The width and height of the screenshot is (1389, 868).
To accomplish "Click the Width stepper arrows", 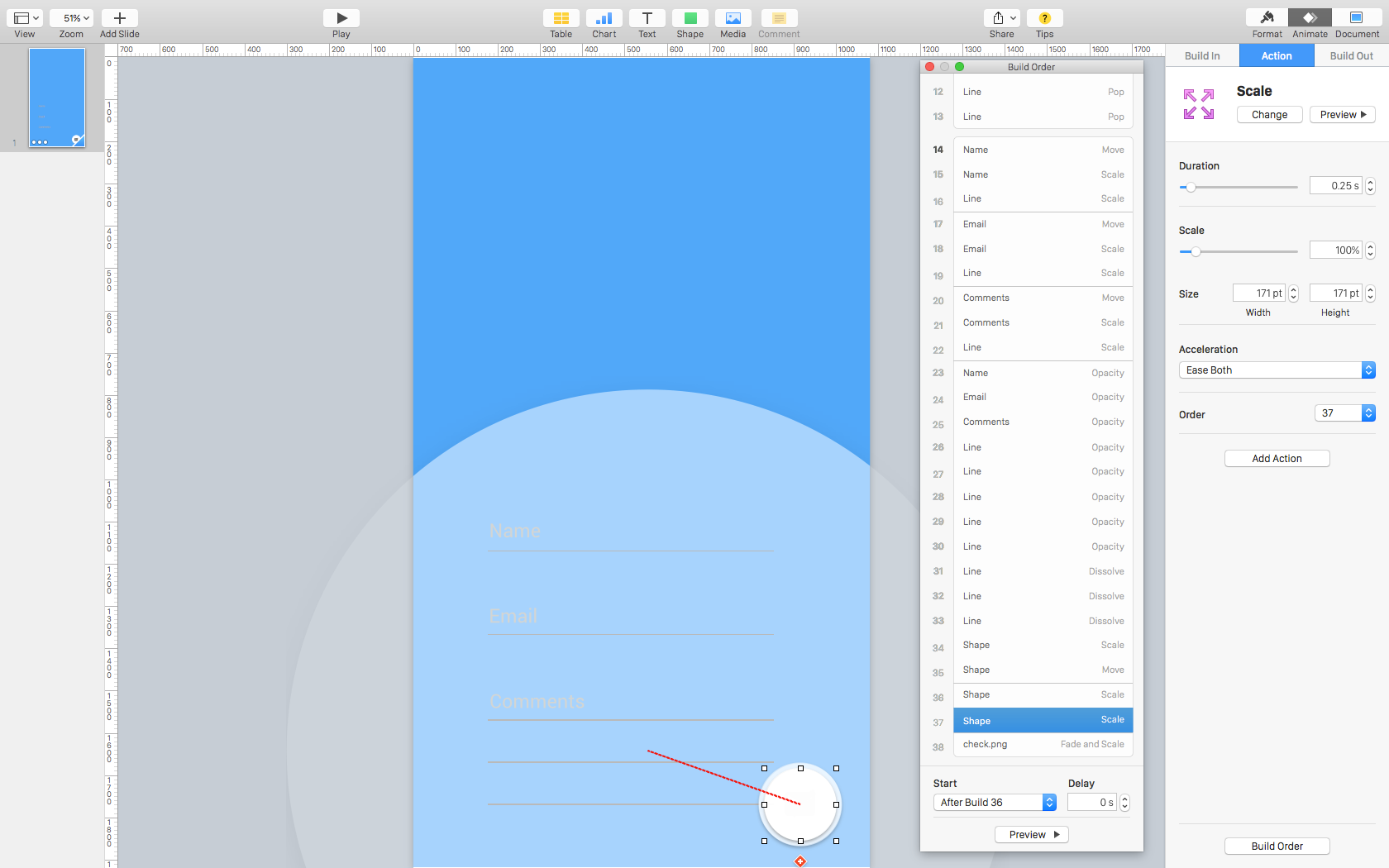I will coord(1294,293).
